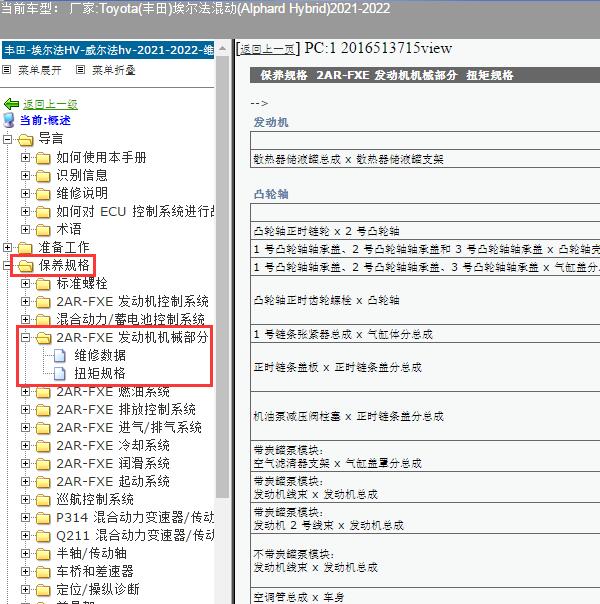
Task: Select 维修说明 in the tree
Action: (82, 193)
